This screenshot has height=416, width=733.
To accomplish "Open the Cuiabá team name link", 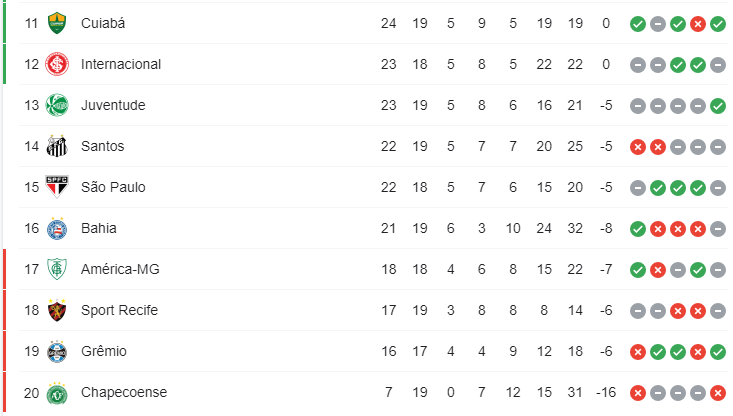I will click(x=103, y=23).
